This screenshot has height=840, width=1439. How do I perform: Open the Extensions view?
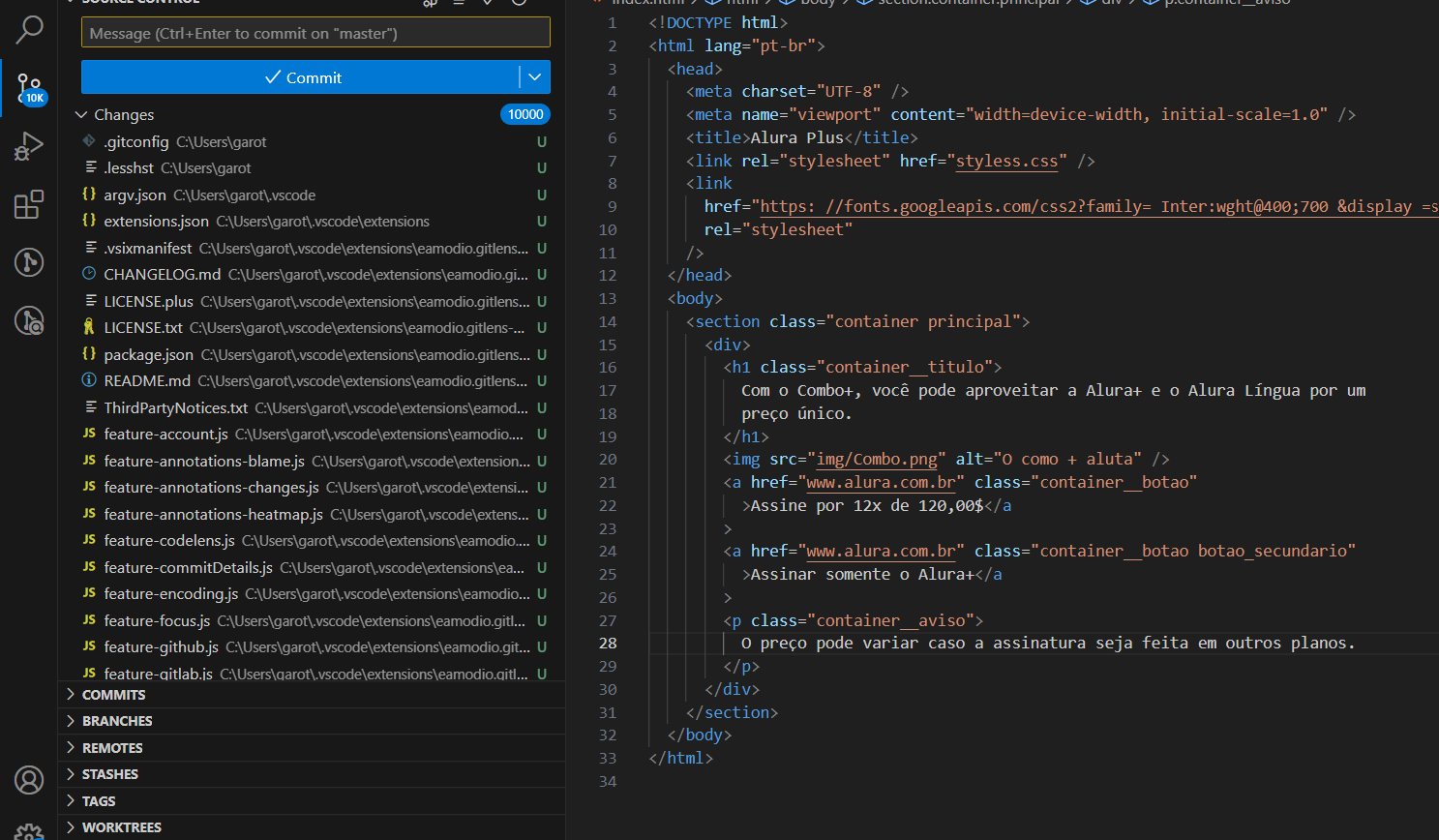29,204
